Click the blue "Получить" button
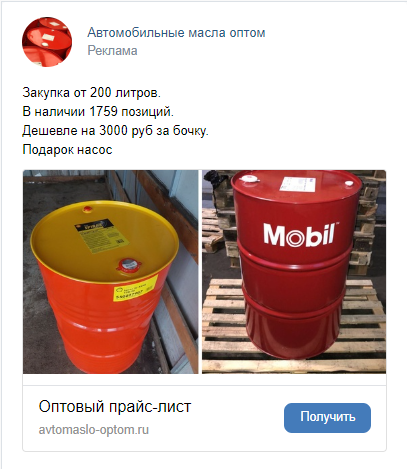Screen dimensions: 407x469 pyautogui.click(x=327, y=418)
